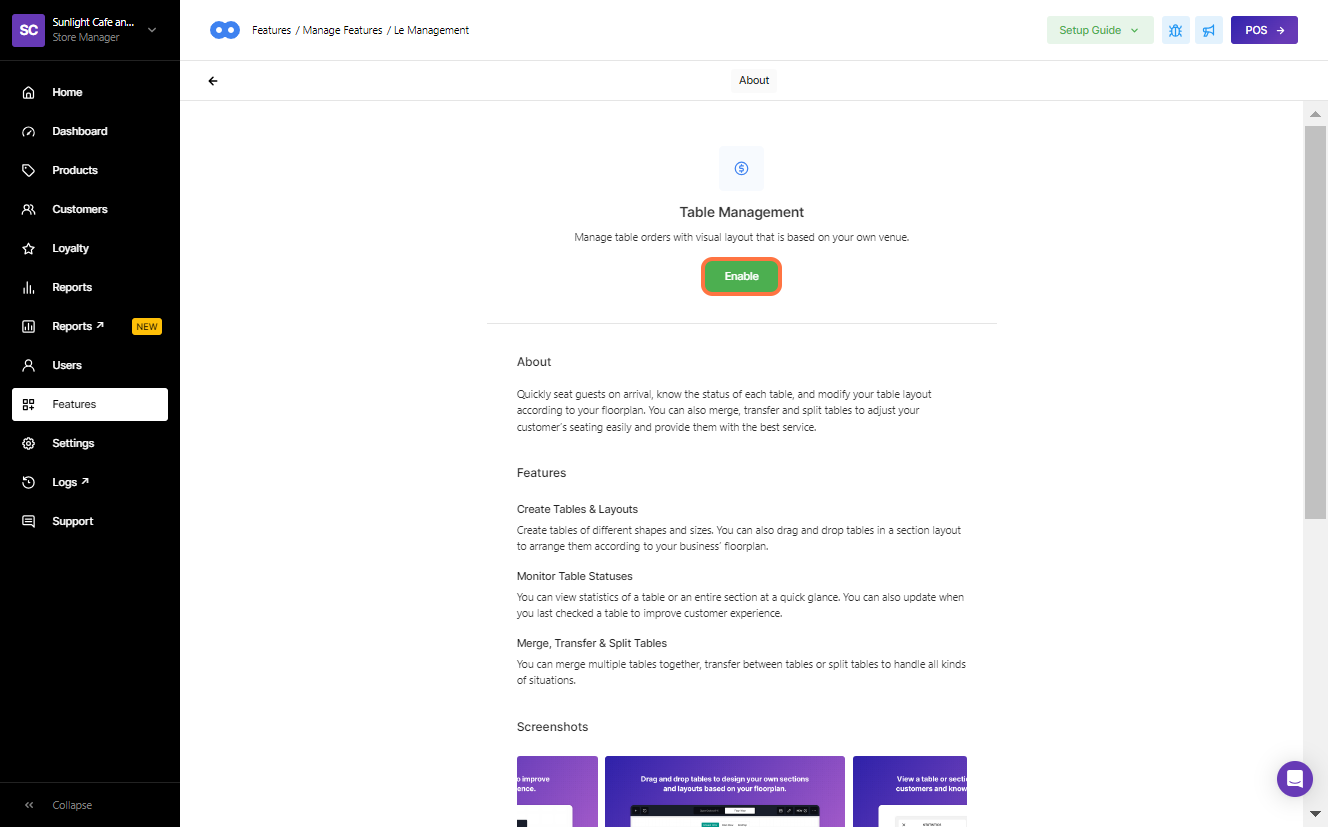This screenshot has width=1328, height=827.
Task: Open the announcements megaphone icon
Action: [1209, 30]
